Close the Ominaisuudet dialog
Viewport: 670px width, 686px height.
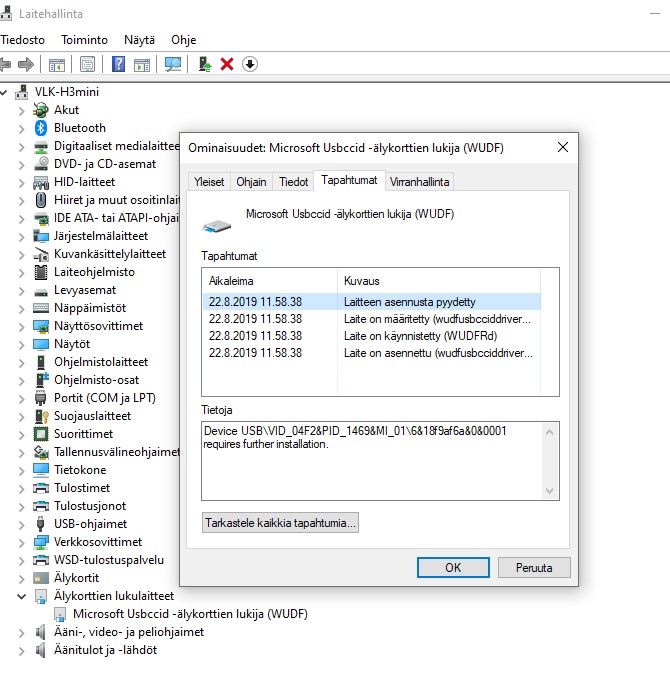(563, 147)
